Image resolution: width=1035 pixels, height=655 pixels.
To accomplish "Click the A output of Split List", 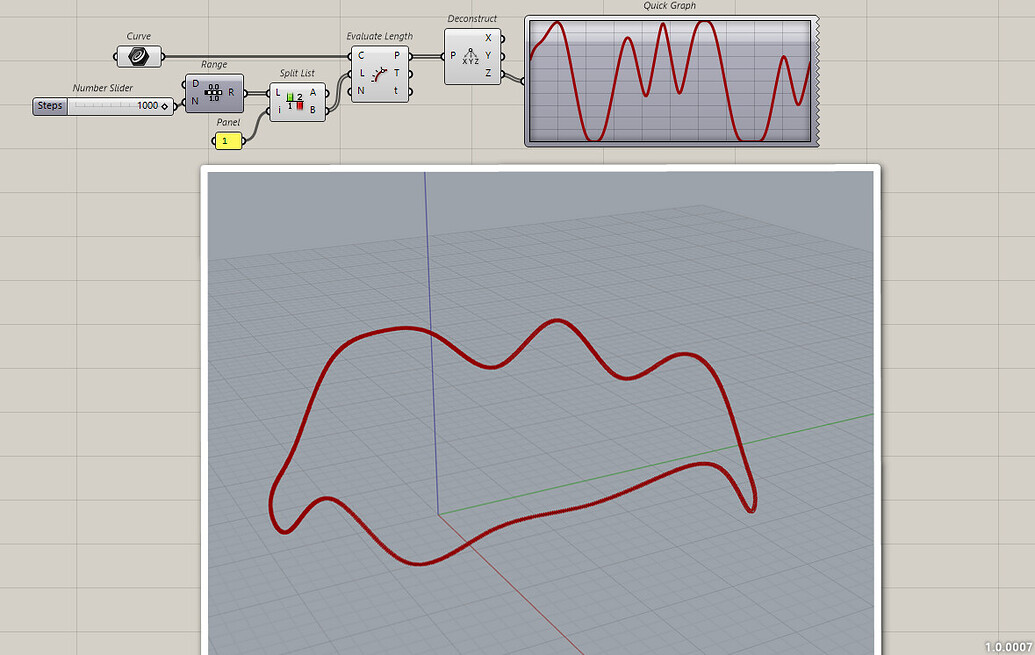I will [x=312, y=91].
